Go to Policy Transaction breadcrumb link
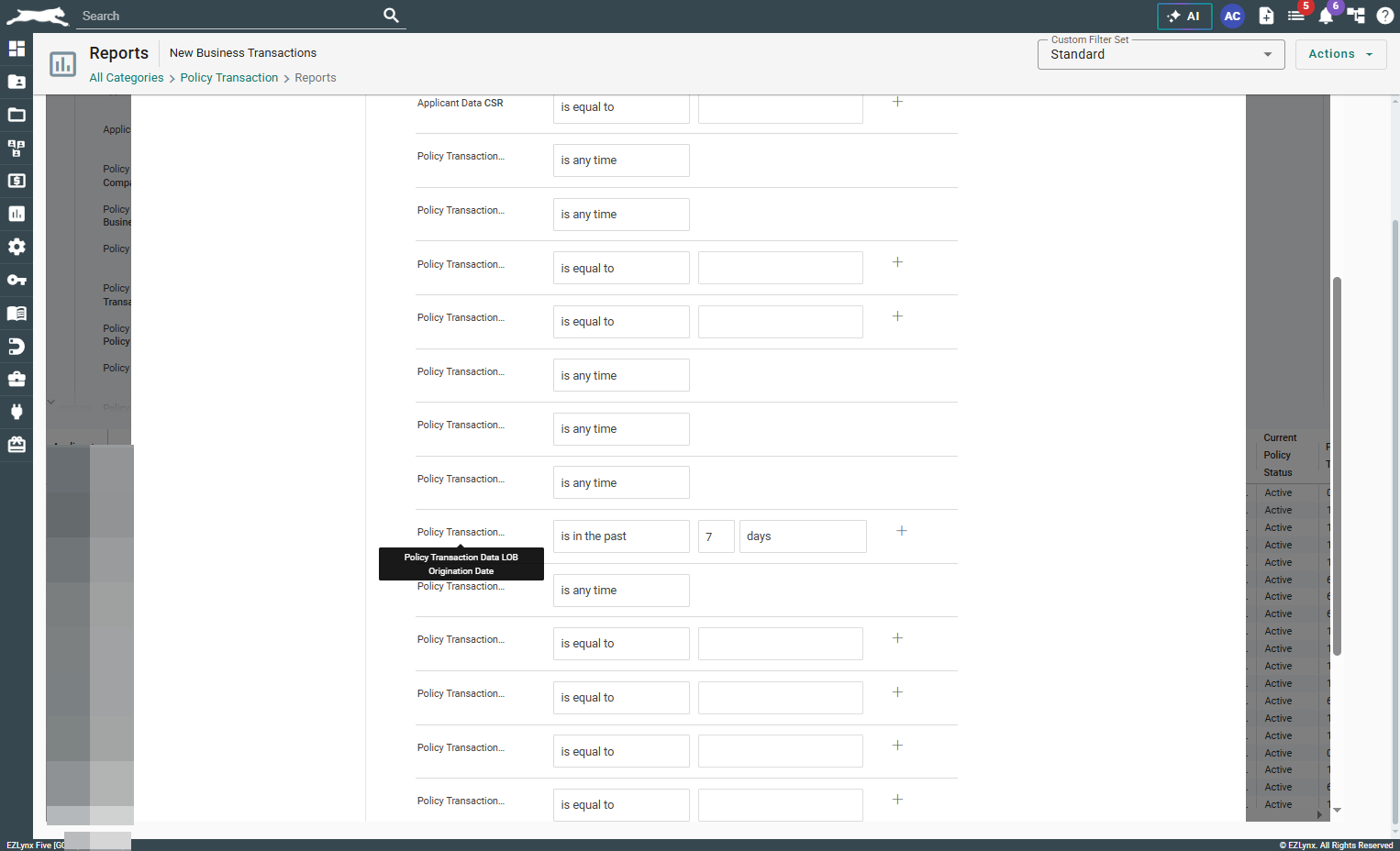Viewport: 1400px width, 851px height. click(229, 78)
